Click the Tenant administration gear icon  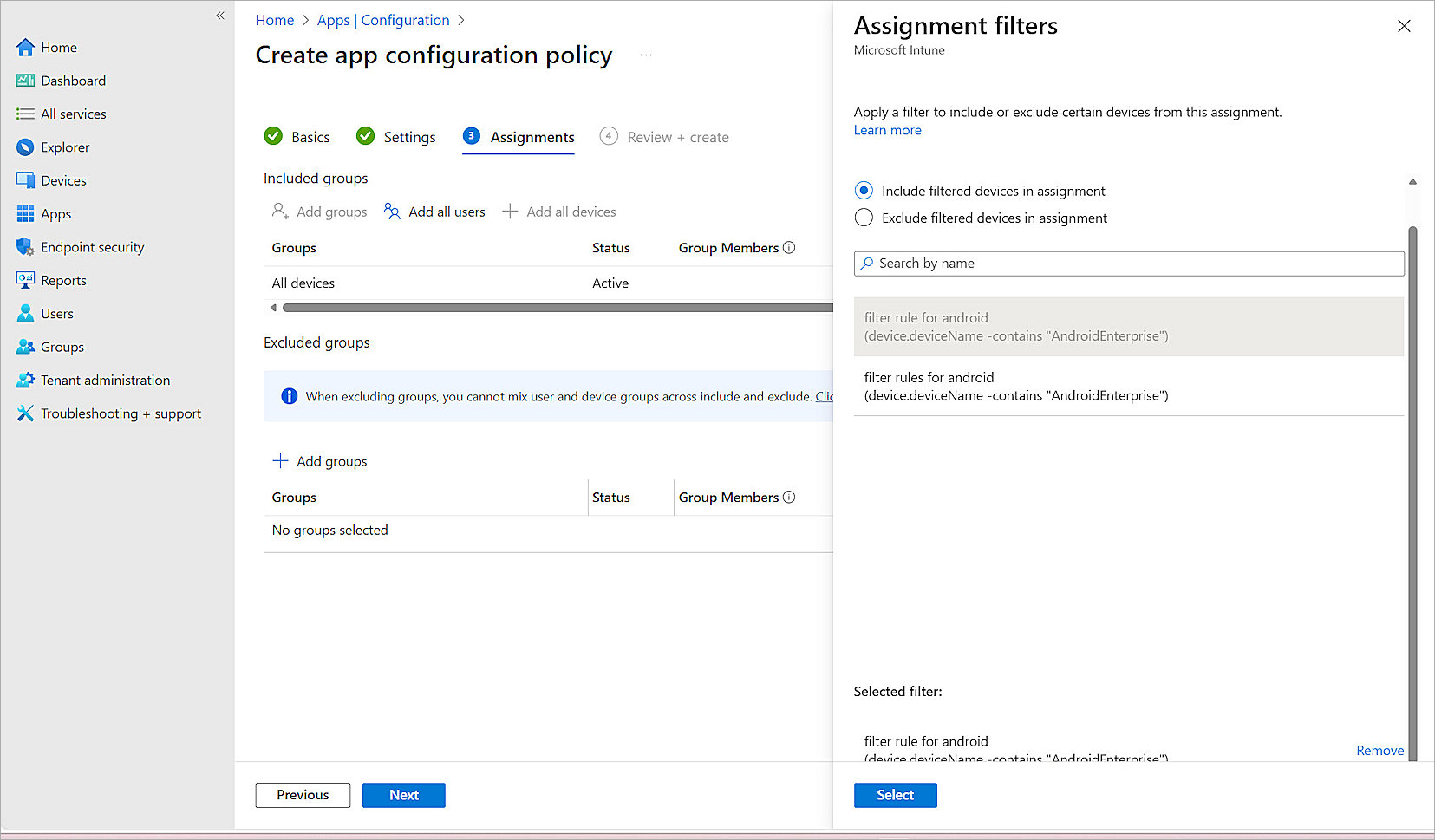pyautogui.click(x=25, y=381)
